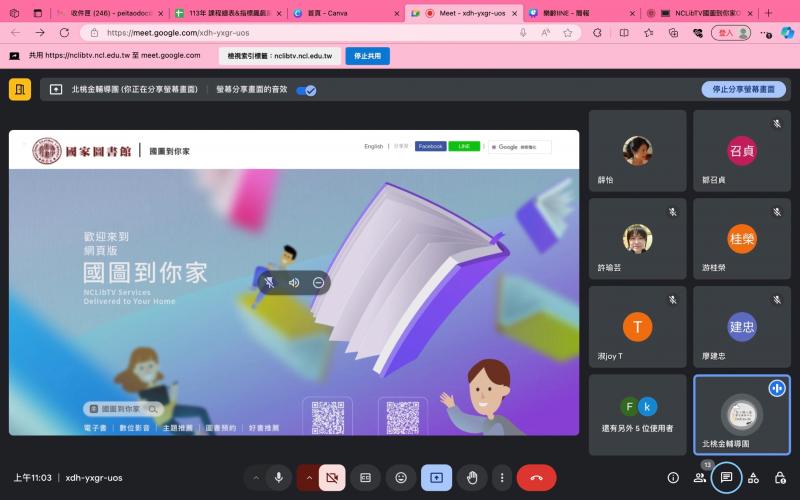Open host controls lock icon
The width and height of the screenshot is (800, 500).
(780, 478)
